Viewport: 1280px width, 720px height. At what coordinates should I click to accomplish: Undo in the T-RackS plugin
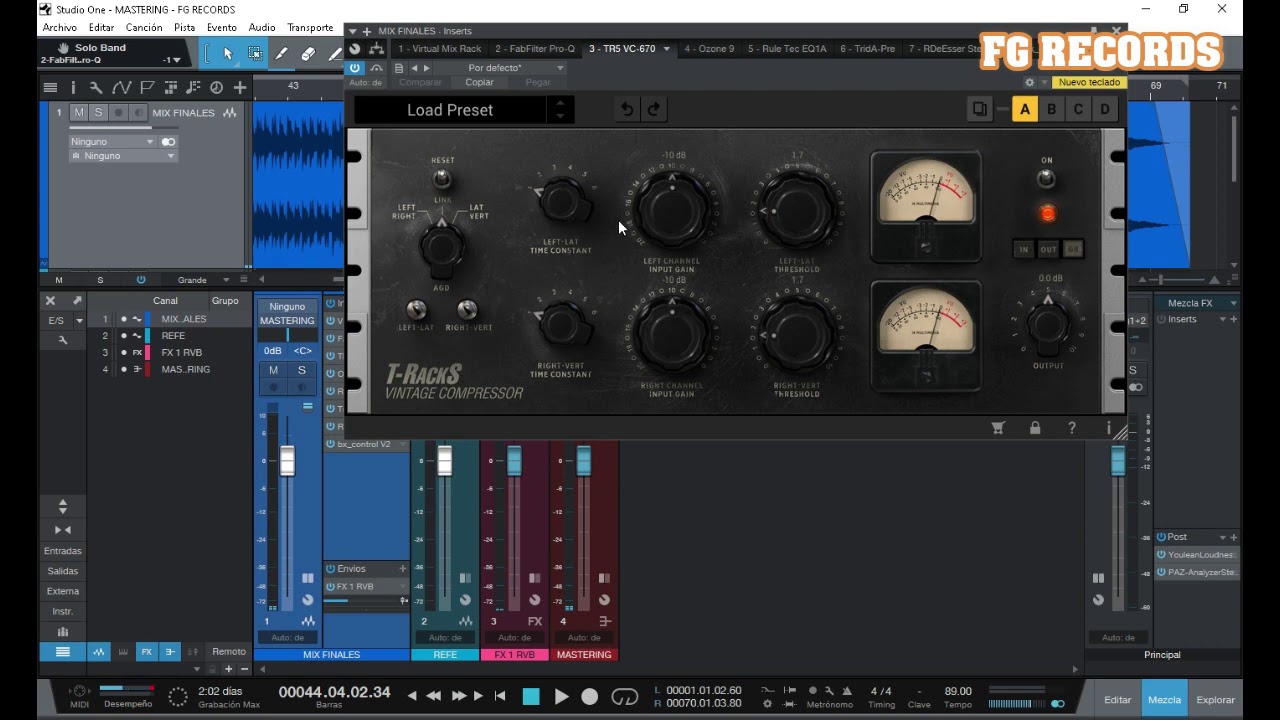click(x=627, y=110)
